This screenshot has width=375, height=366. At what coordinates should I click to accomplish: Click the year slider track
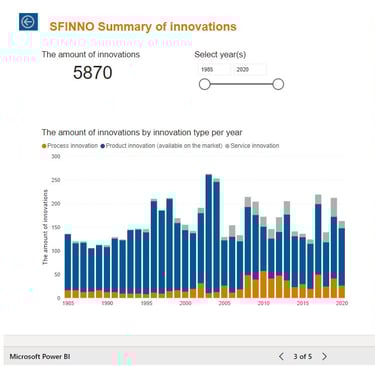pos(241,84)
